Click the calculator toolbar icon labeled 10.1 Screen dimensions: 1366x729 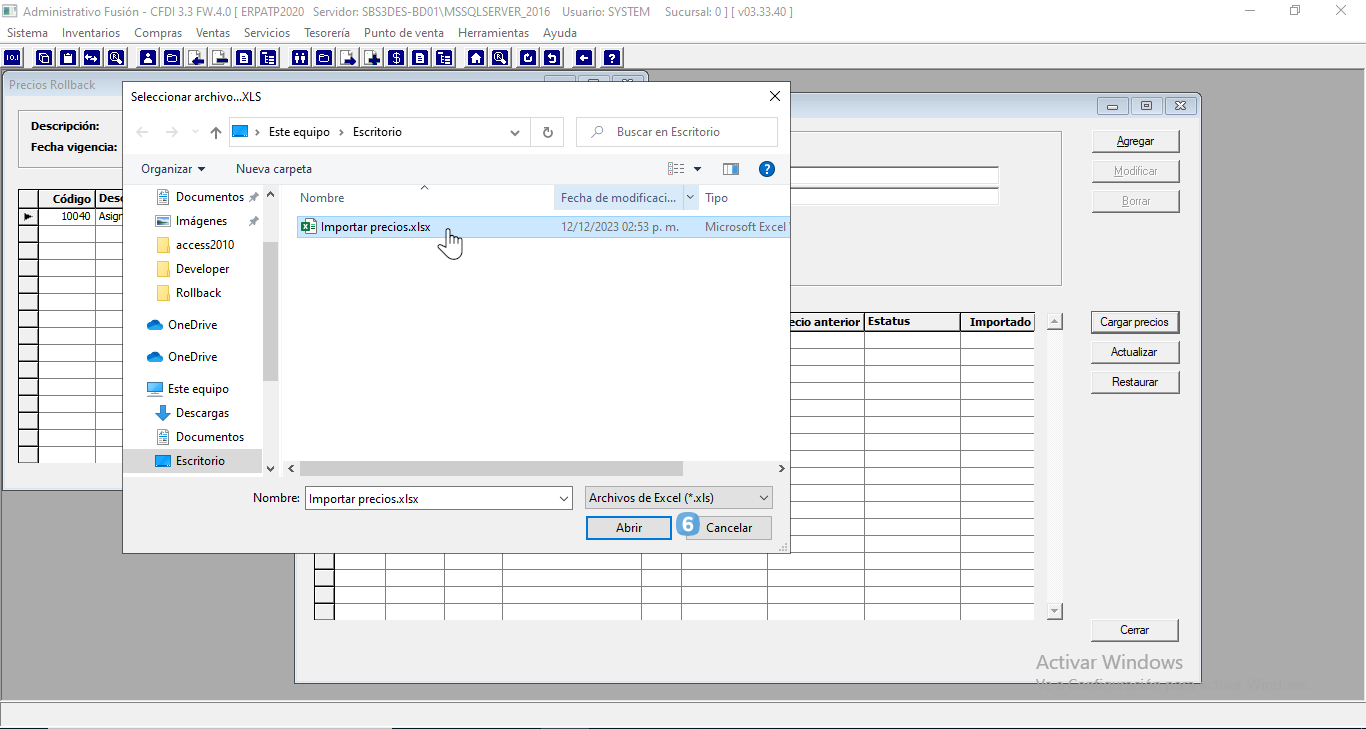click(13, 58)
